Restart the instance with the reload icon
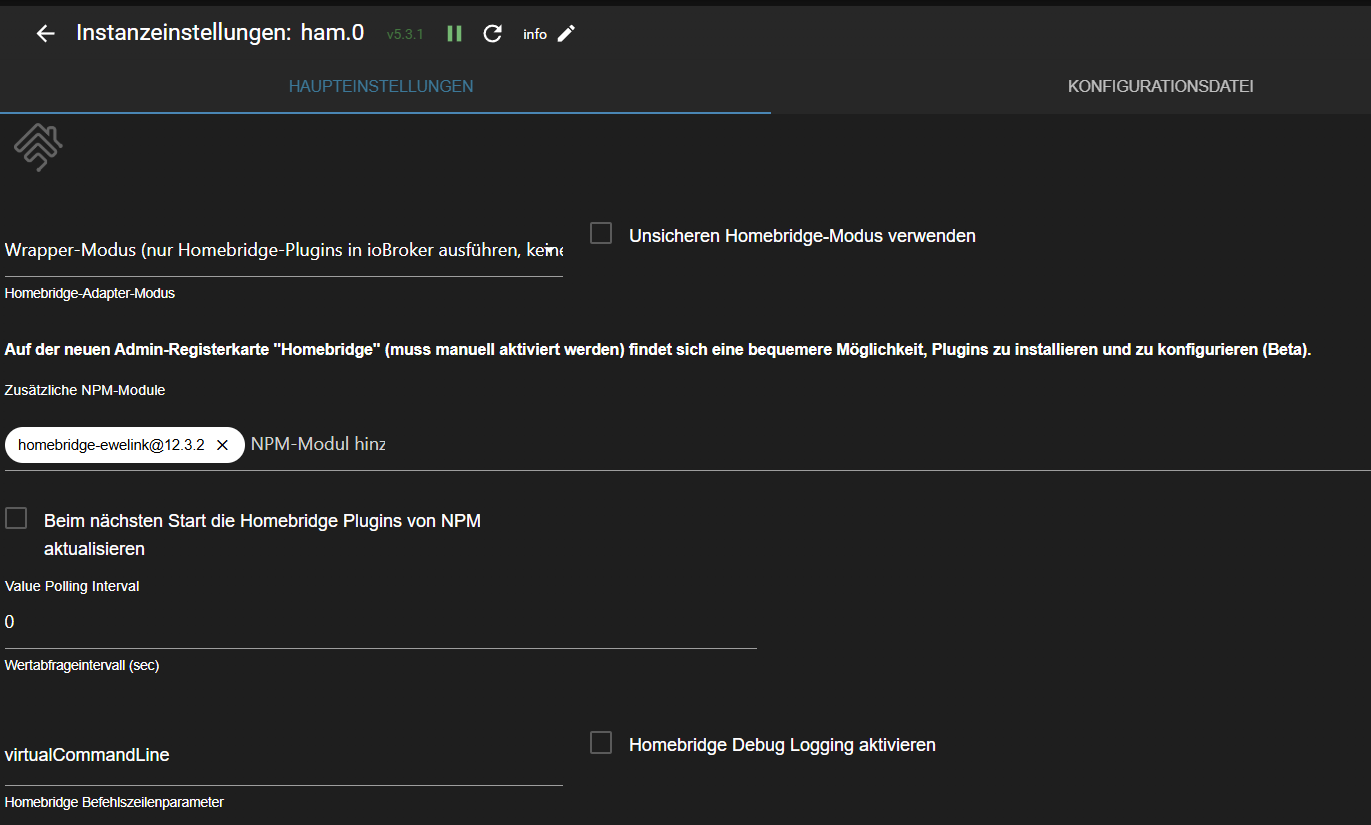Image resolution: width=1371 pixels, height=825 pixels. pyautogui.click(x=492, y=34)
